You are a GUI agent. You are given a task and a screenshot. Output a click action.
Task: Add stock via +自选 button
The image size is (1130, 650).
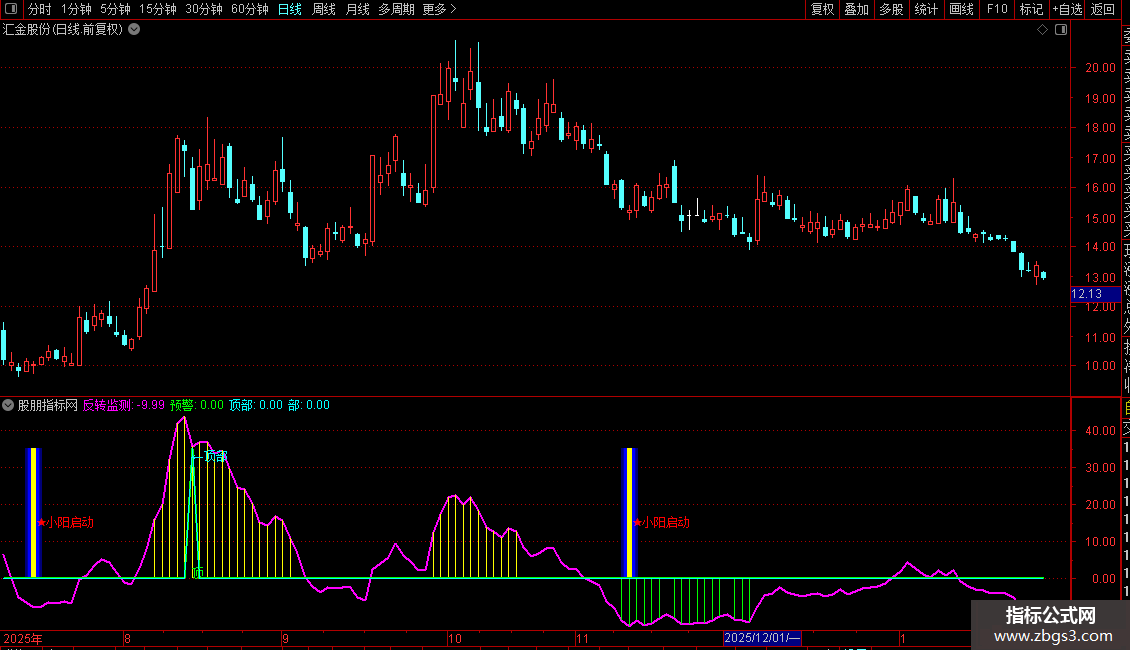tap(1067, 10)
